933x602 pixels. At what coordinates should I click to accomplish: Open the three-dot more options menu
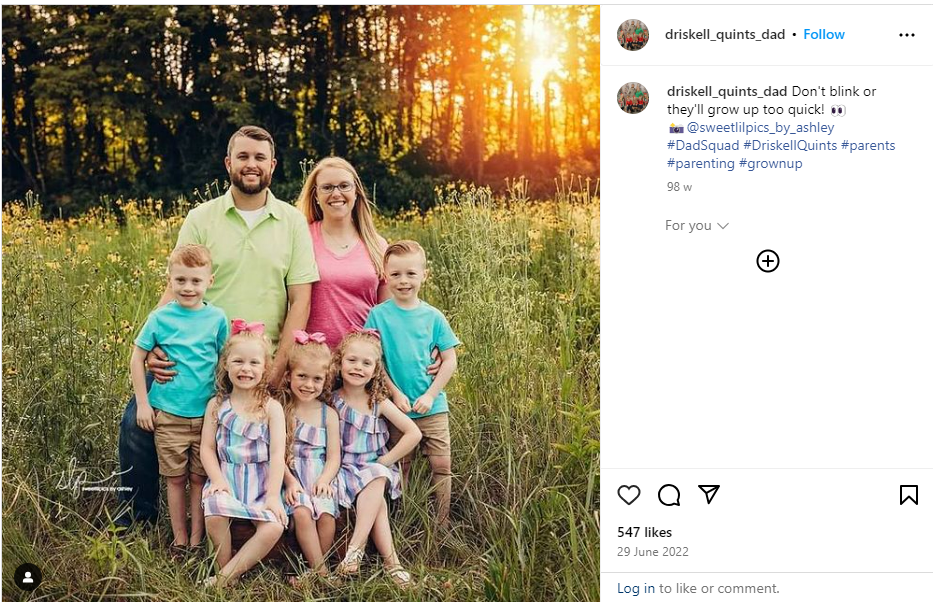point(907,35)
